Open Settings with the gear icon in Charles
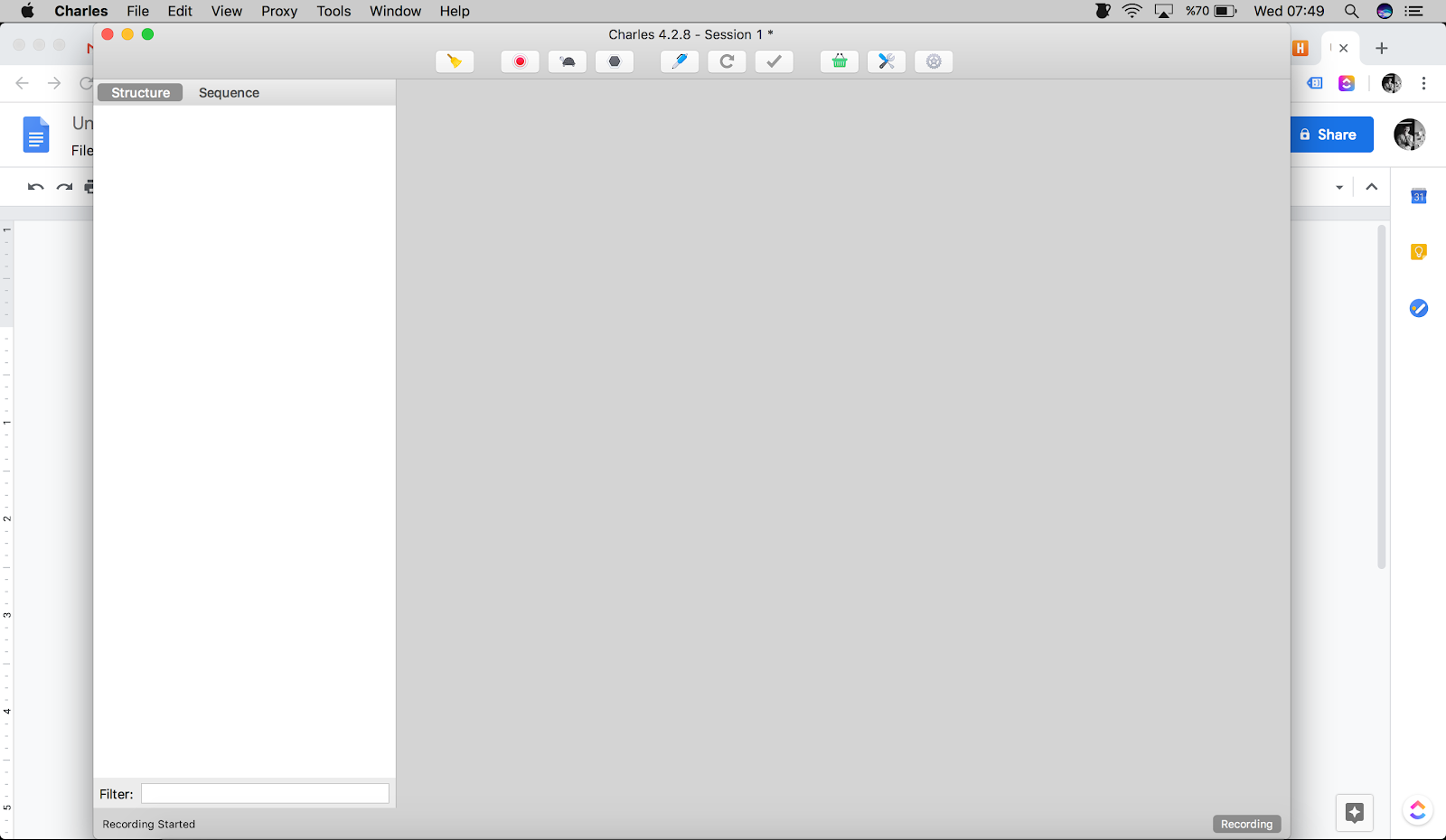1446x840 pixels. point(934,61)
